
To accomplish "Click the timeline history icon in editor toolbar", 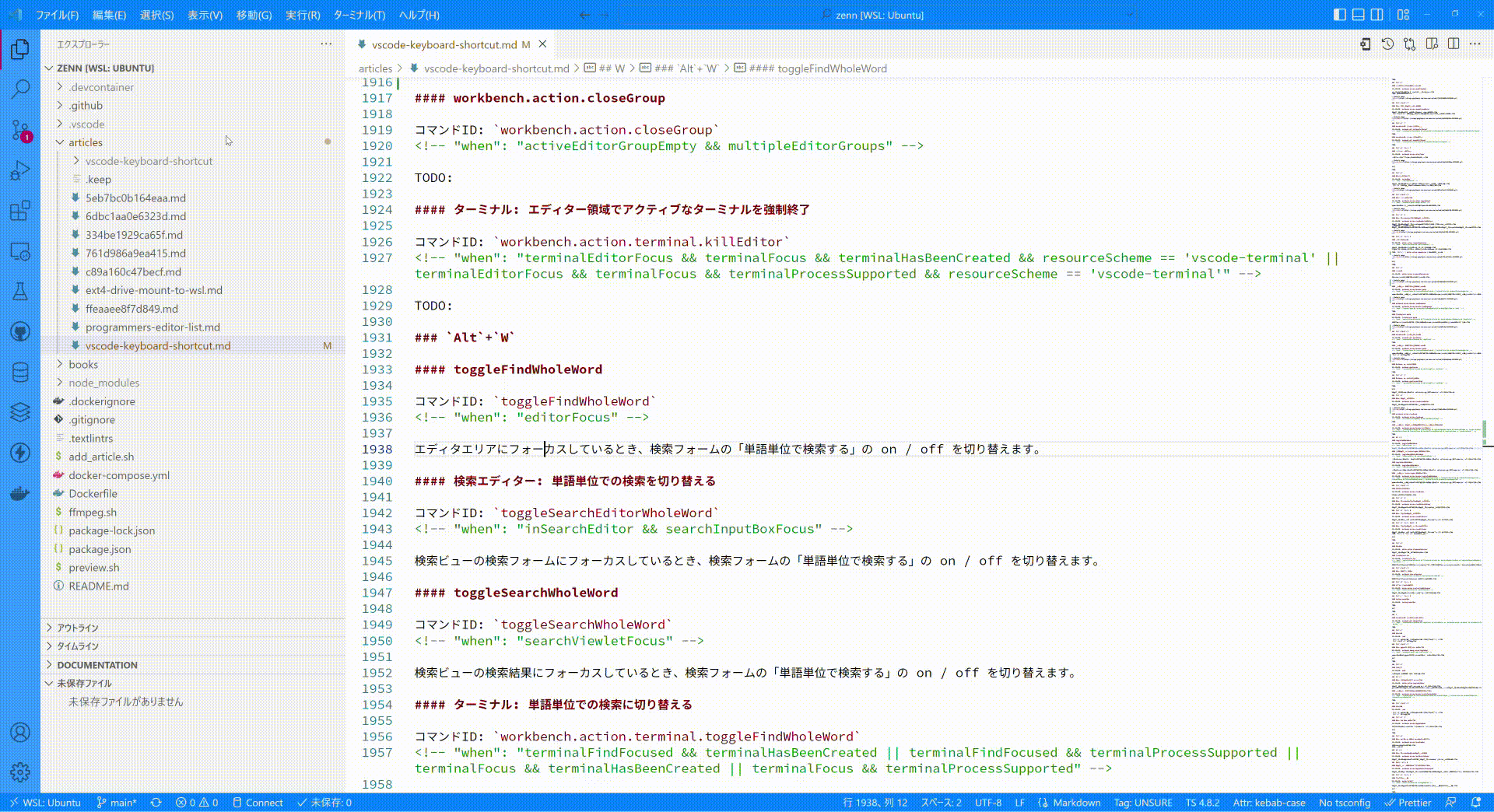I will coord(1387,44).
